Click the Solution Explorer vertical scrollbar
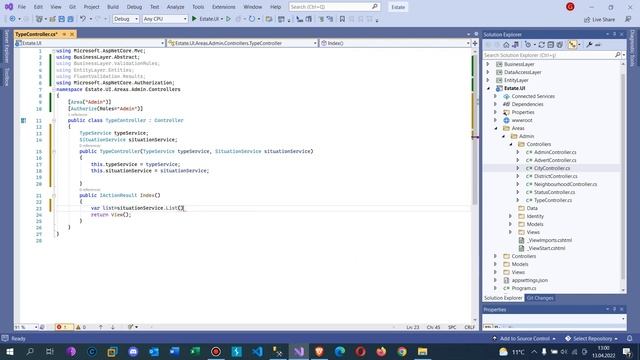Viewport: 640px width, 360px height. [x=623, y=176]
